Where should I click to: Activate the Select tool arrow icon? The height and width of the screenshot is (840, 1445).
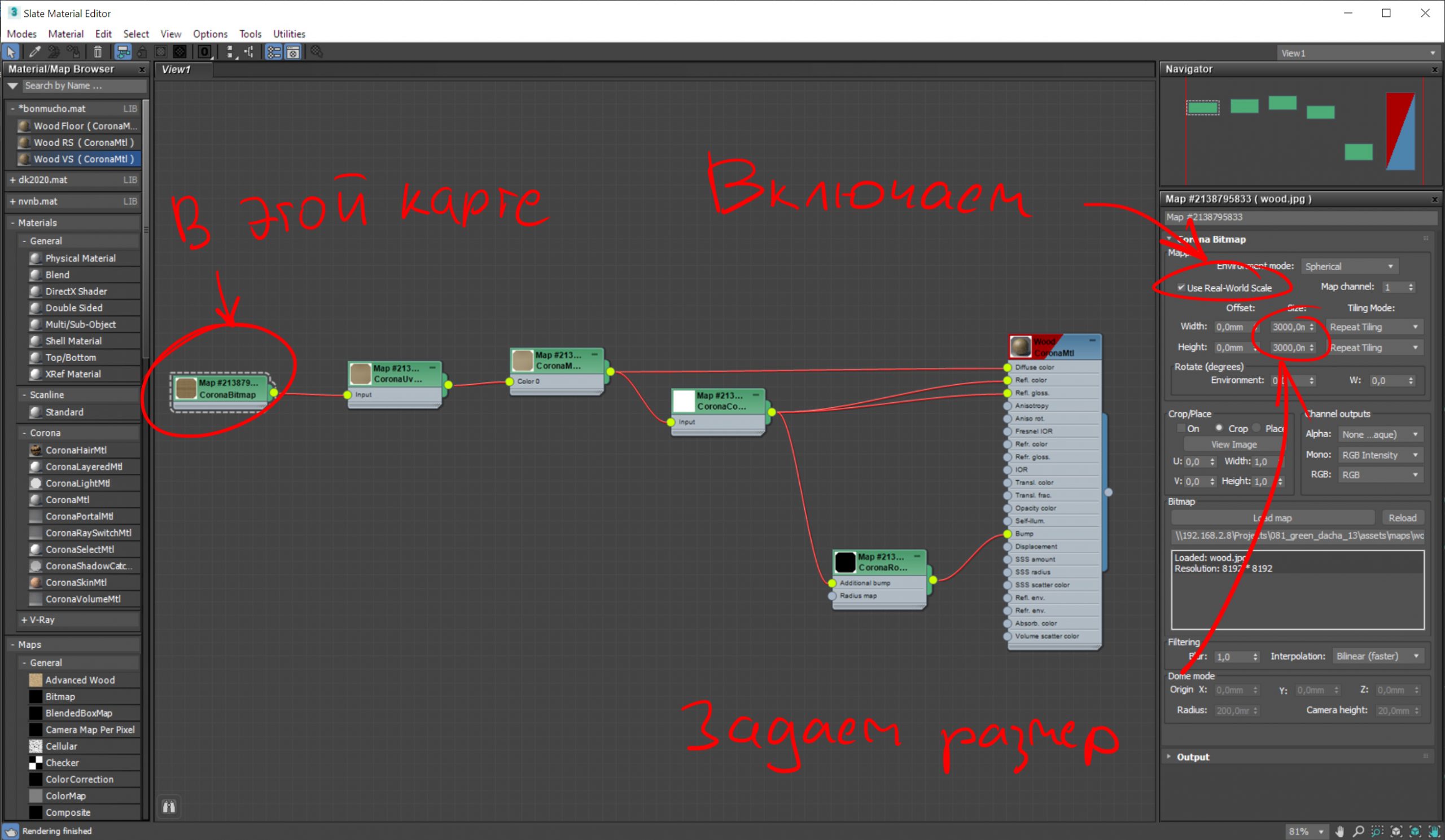[10, 52]
